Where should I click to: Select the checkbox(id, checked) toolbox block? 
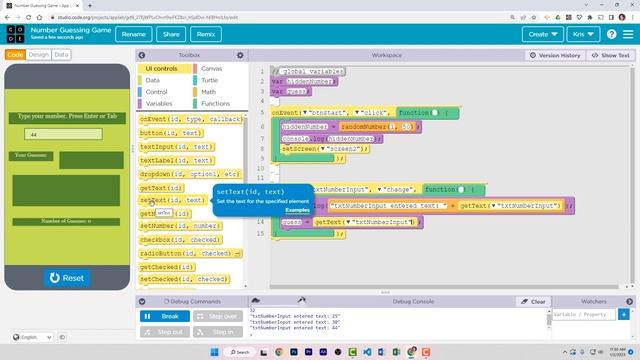coord(180,240)
